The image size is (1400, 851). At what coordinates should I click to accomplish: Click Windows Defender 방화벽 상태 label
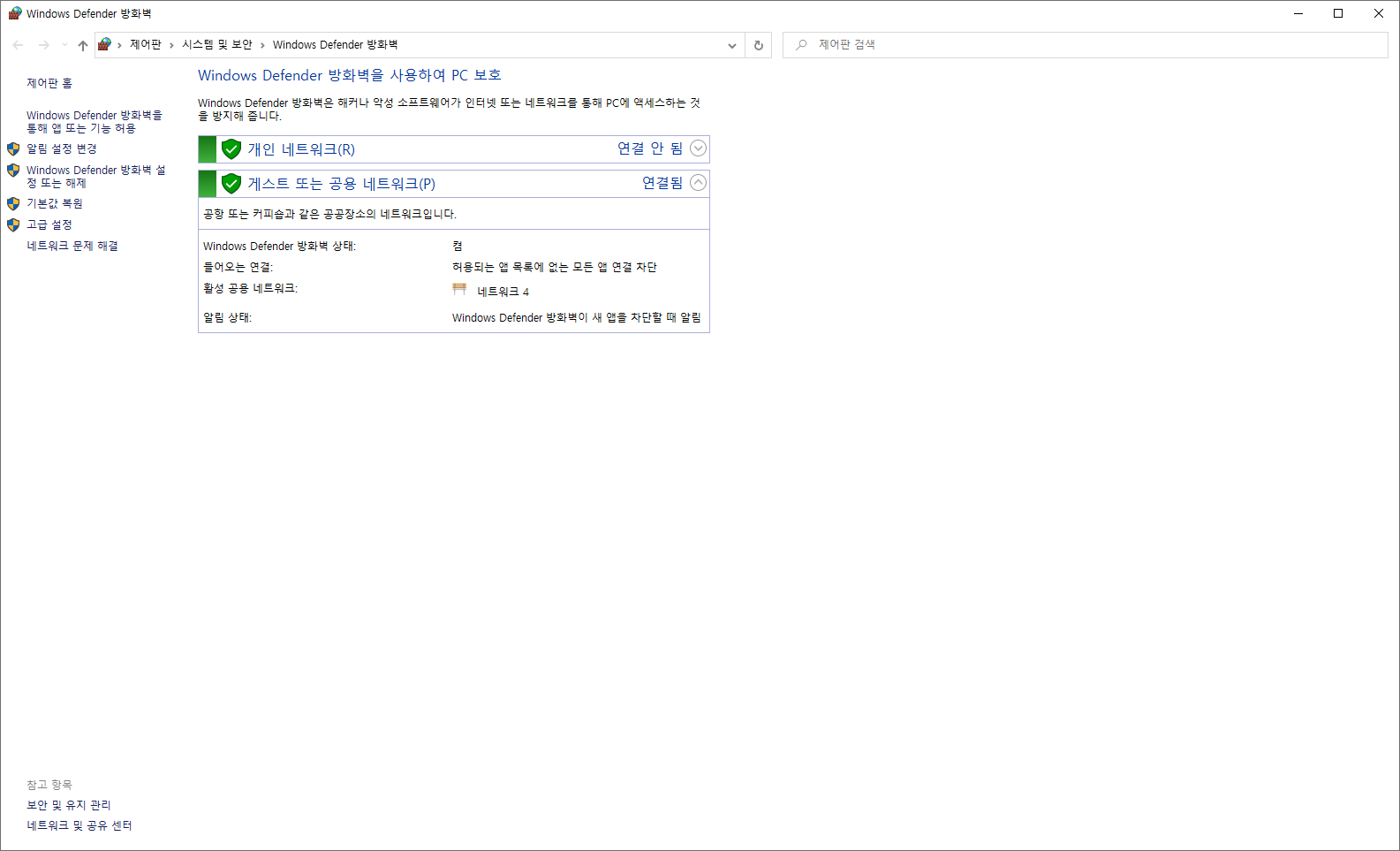[279, 247]
